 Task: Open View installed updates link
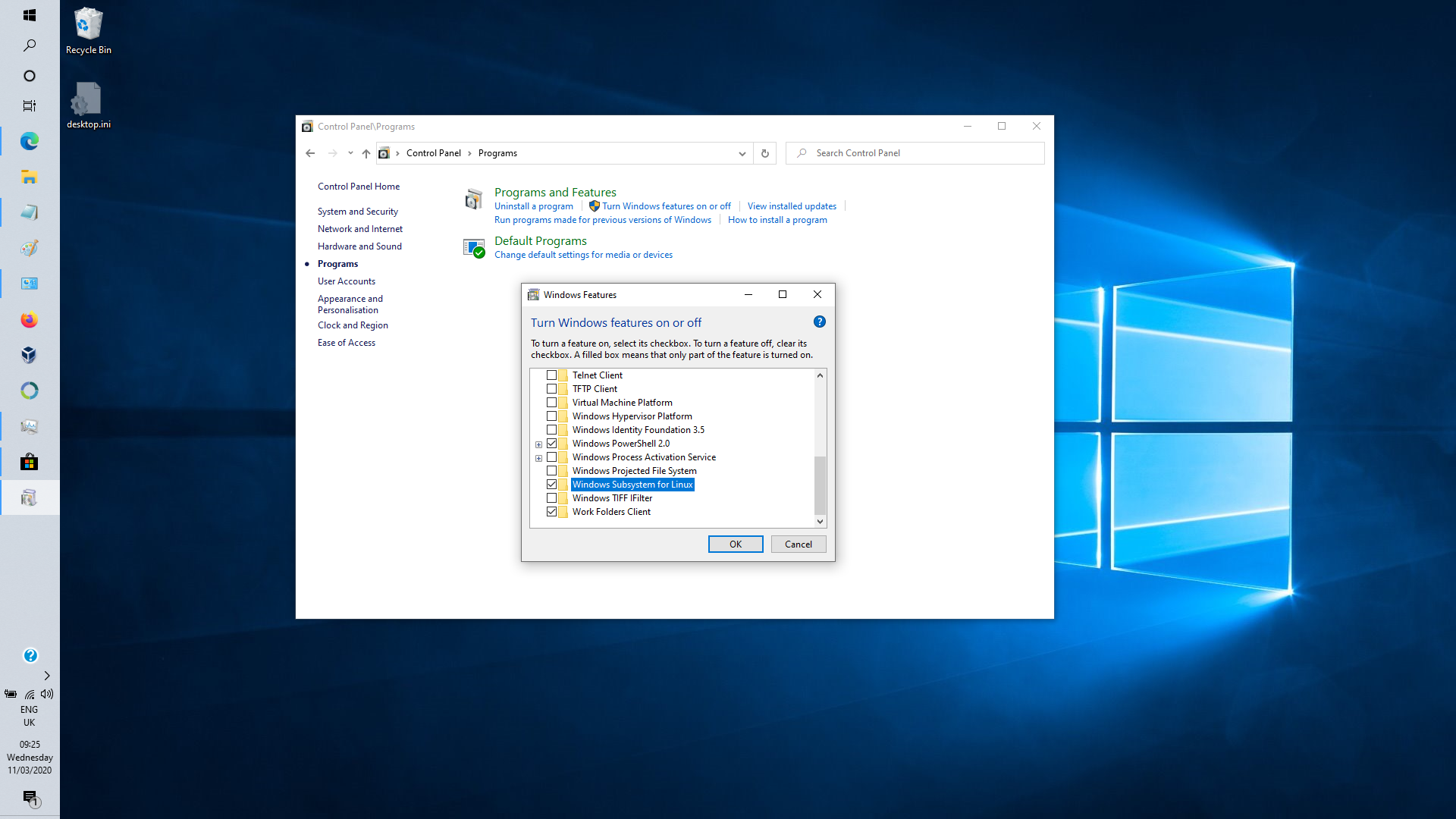click(792, 206)
